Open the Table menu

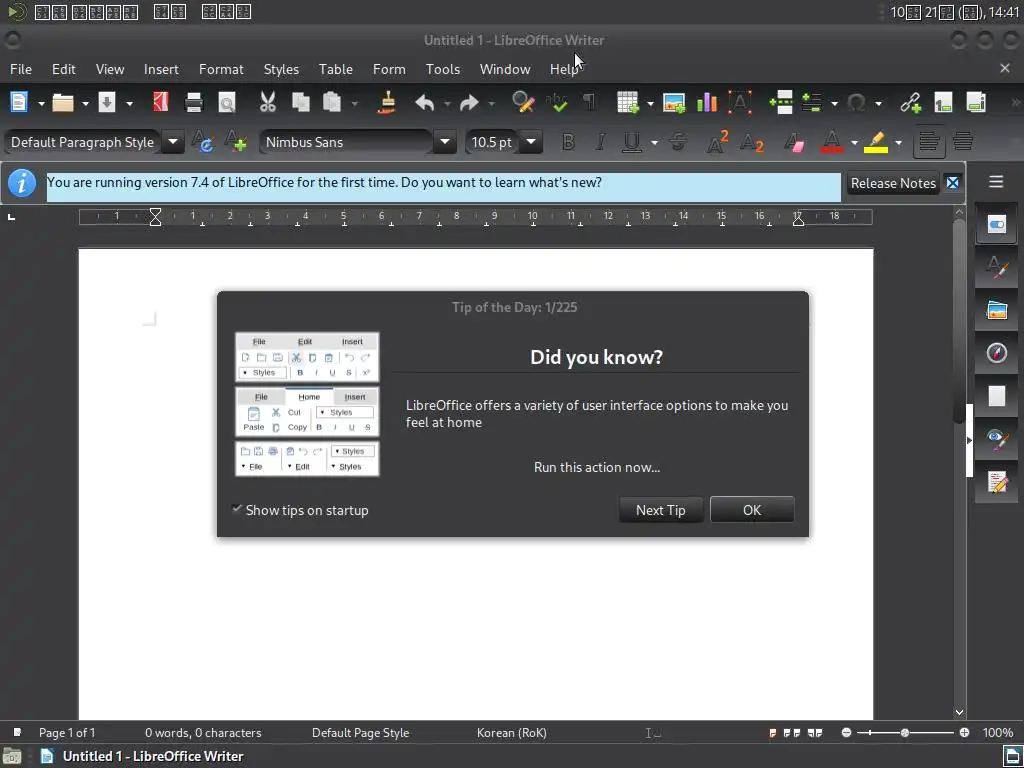(336, 69)
